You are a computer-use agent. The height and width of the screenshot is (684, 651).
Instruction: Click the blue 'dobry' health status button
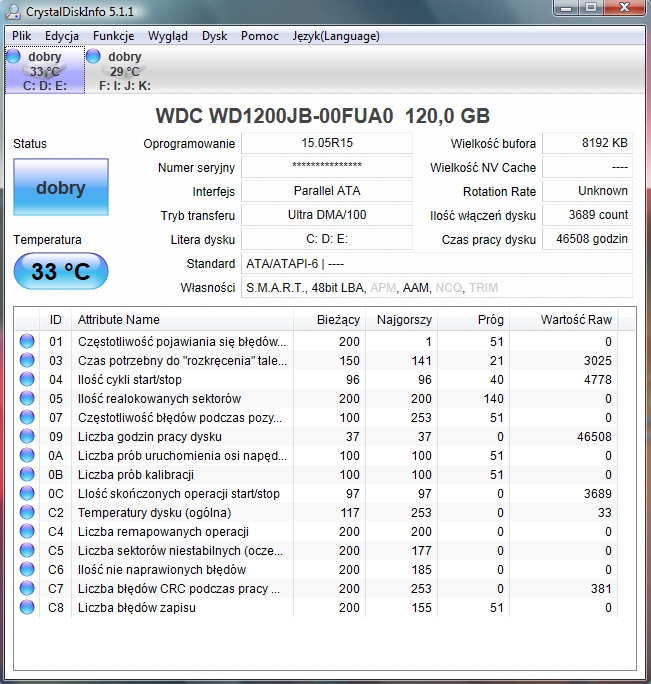point(61,187)
